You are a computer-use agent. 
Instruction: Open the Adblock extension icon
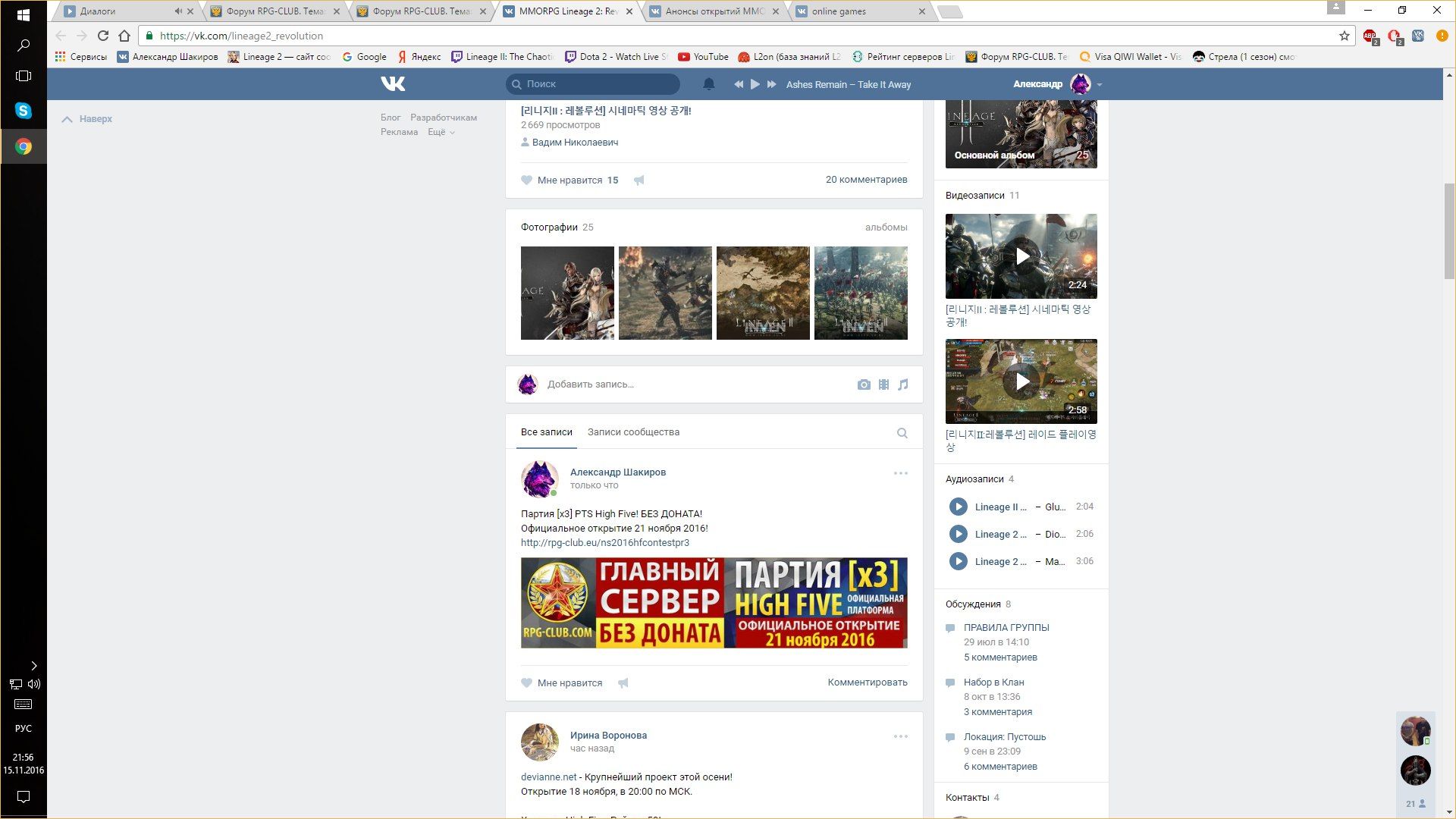pyautogui.click(x=1370, y=36)
